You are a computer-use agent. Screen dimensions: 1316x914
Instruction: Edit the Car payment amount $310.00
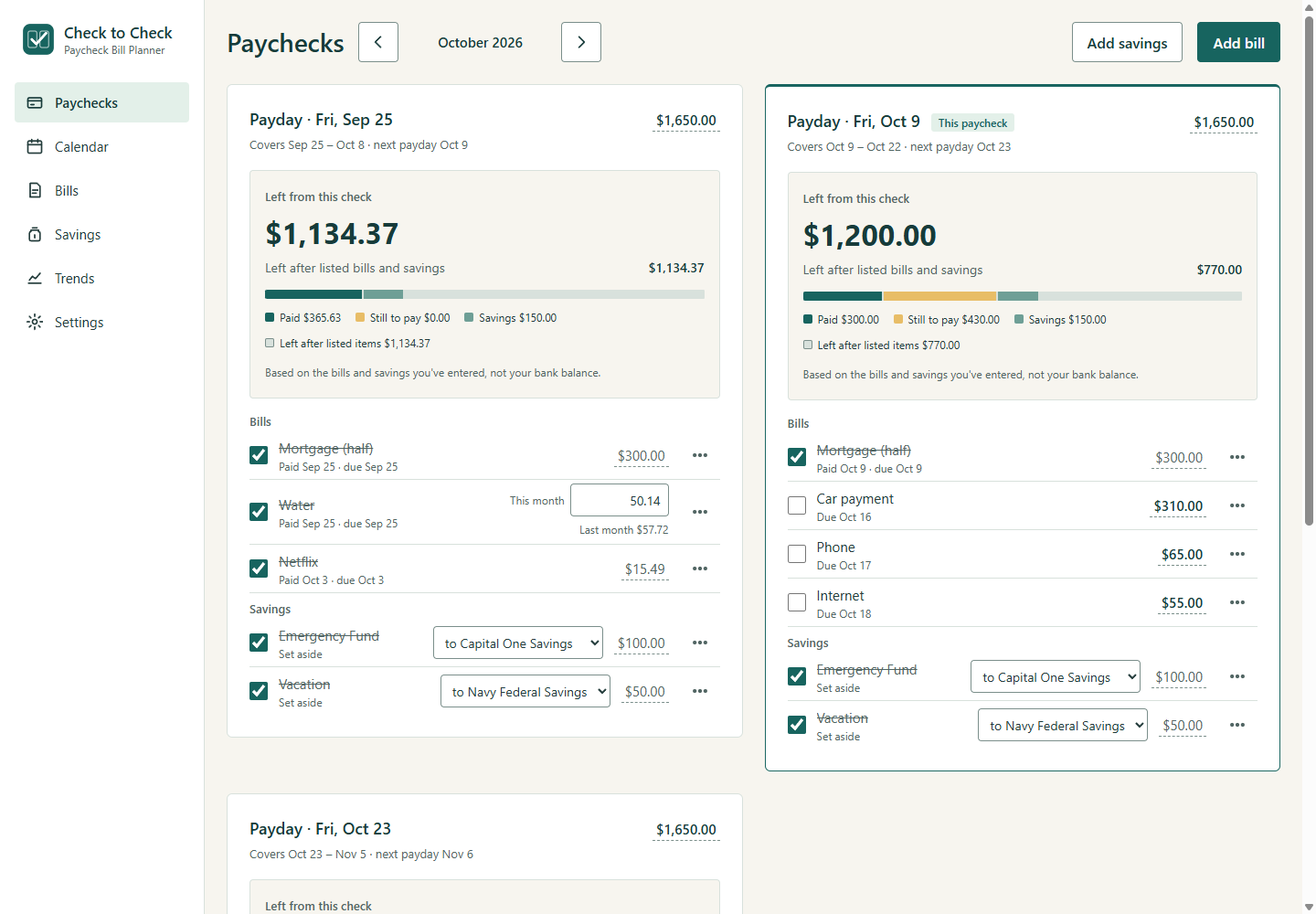click(1178, 506)
